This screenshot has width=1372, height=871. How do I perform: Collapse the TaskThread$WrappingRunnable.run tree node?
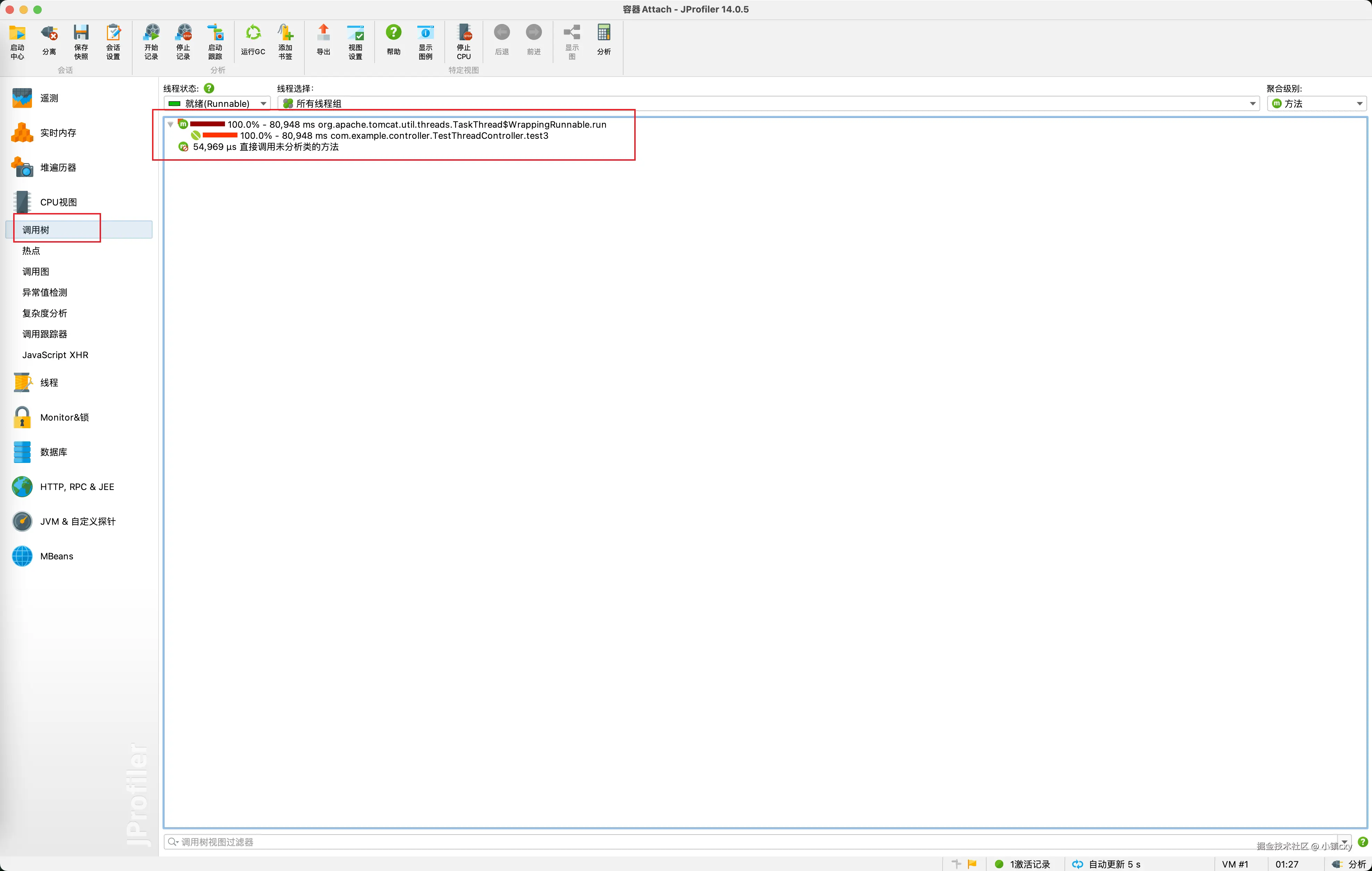[x=170, y=124]
